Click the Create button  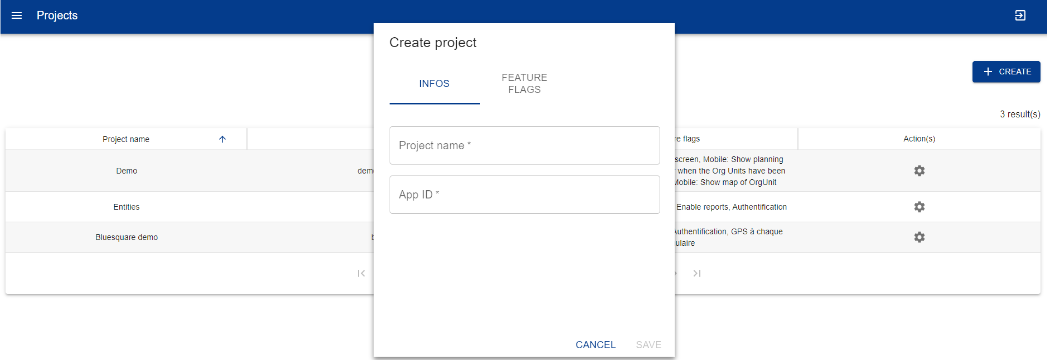(1006, 71)
